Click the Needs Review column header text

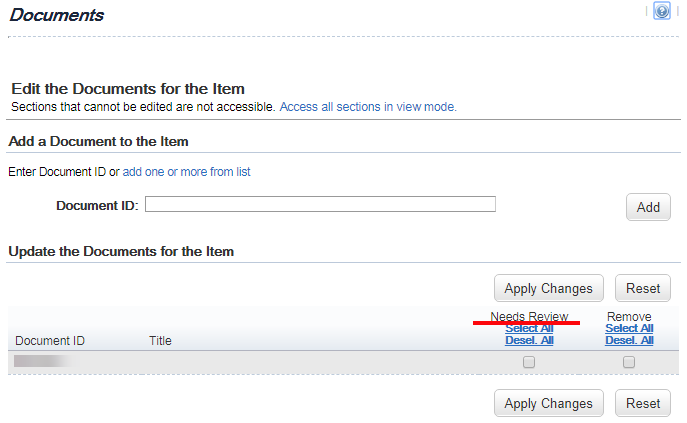point(529,316)
